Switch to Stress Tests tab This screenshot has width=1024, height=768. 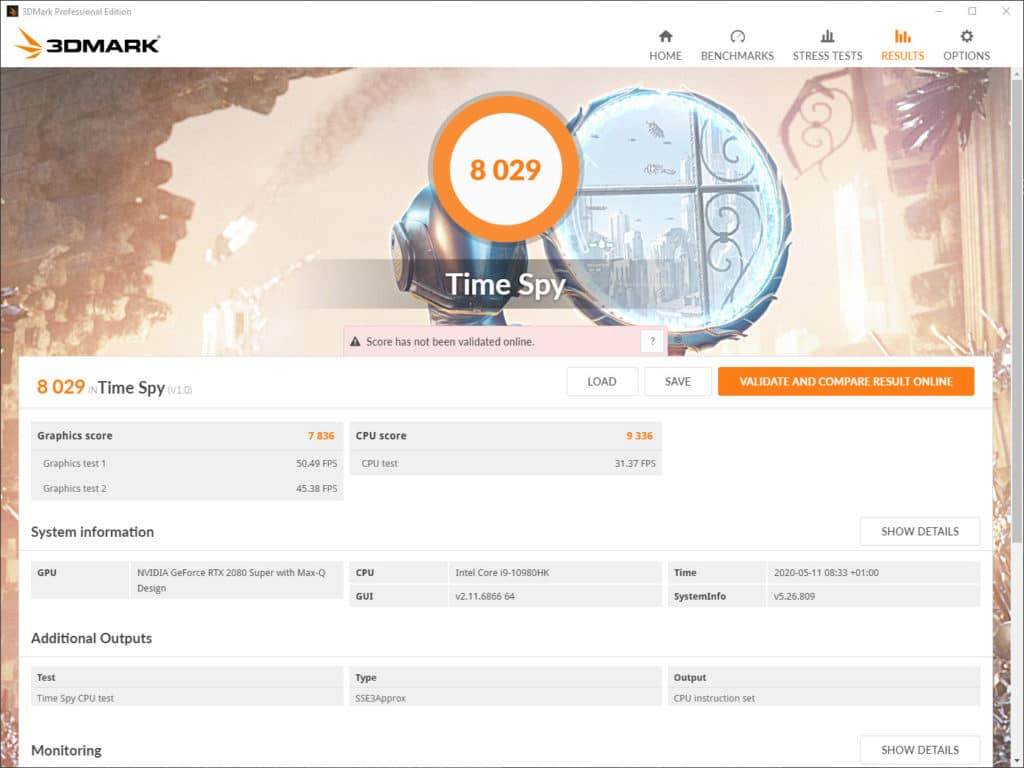tap(827, 45)
